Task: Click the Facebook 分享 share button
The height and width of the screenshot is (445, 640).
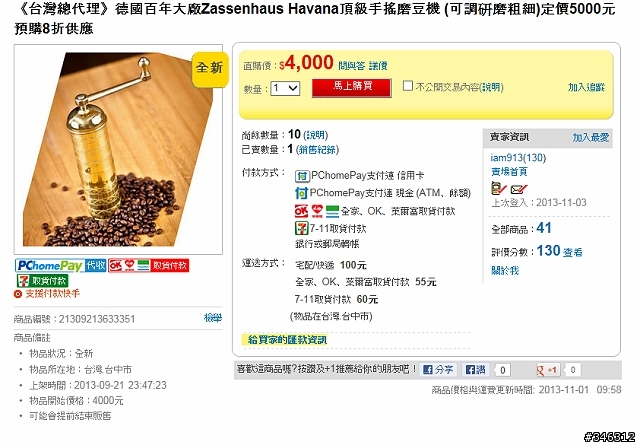Action: coord(438,370)
